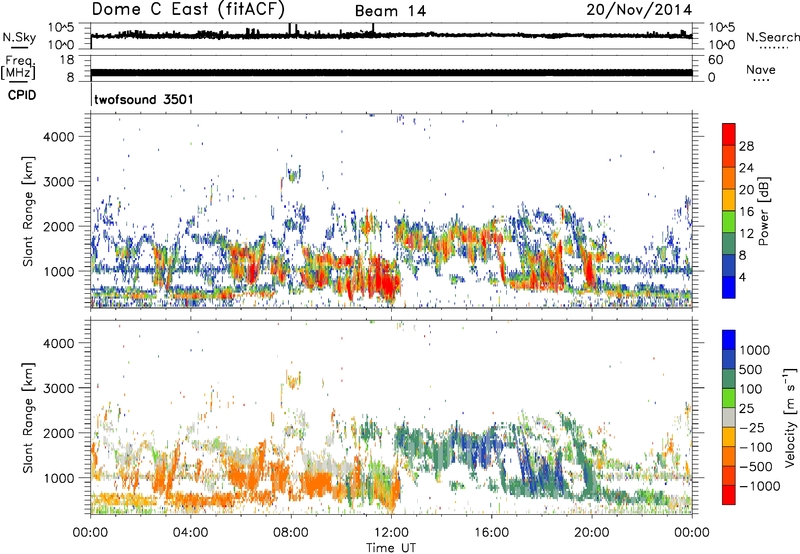Click the 'Time UT' axis title
The image size is (800, 554).
click(x=391, y=548)
